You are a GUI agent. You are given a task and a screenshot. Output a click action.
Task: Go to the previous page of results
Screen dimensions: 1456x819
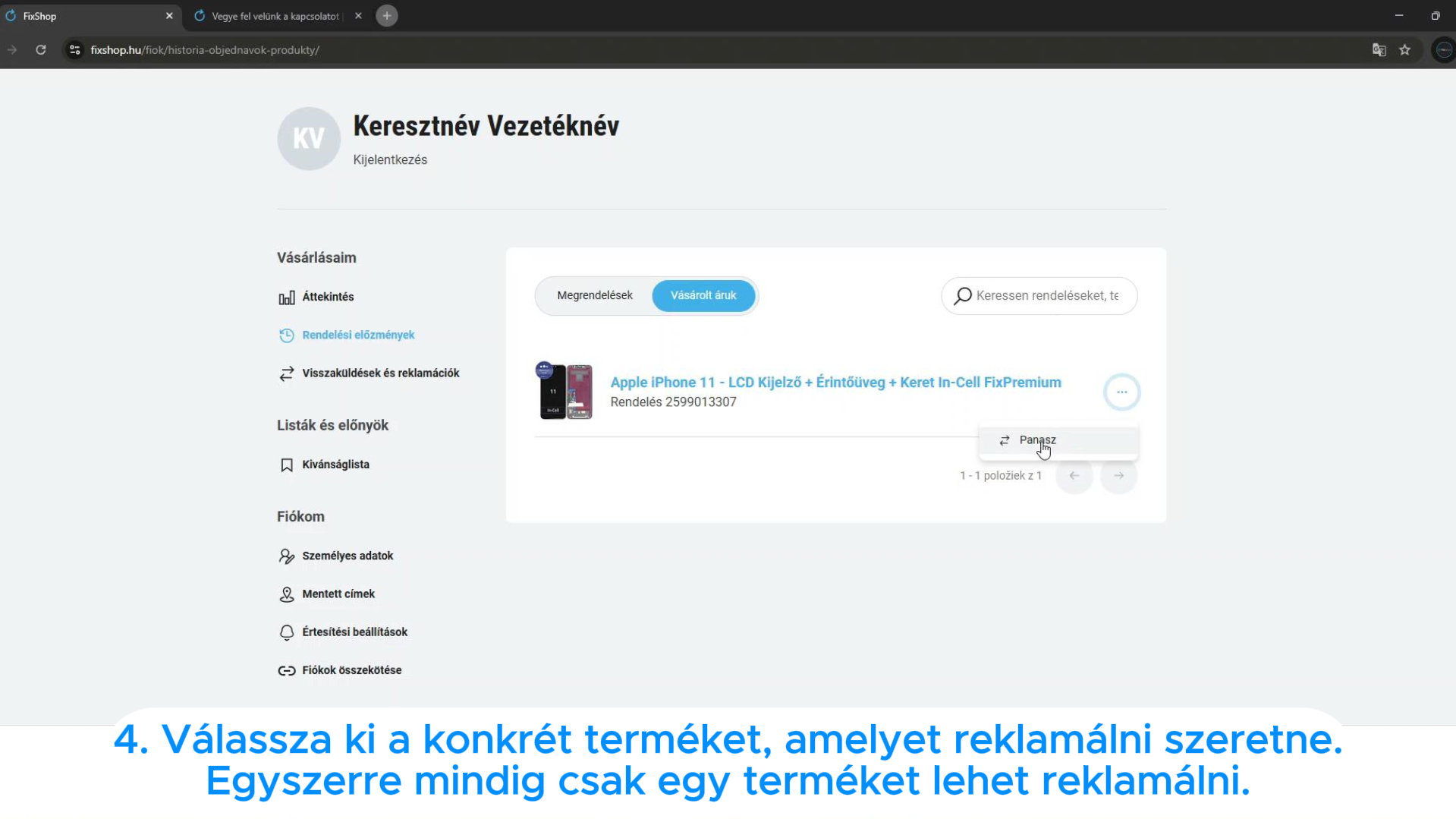[1074, 476]
